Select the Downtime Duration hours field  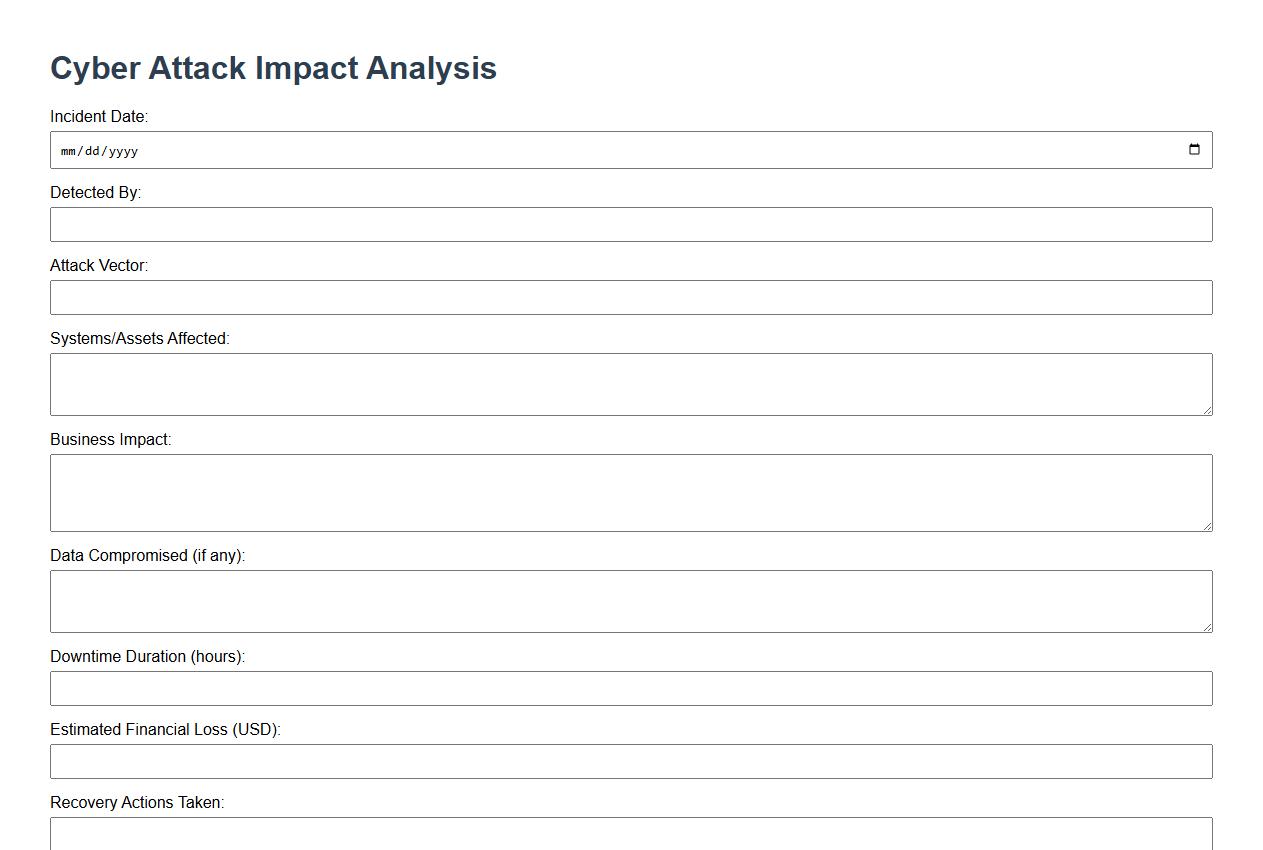pos(631,689)
